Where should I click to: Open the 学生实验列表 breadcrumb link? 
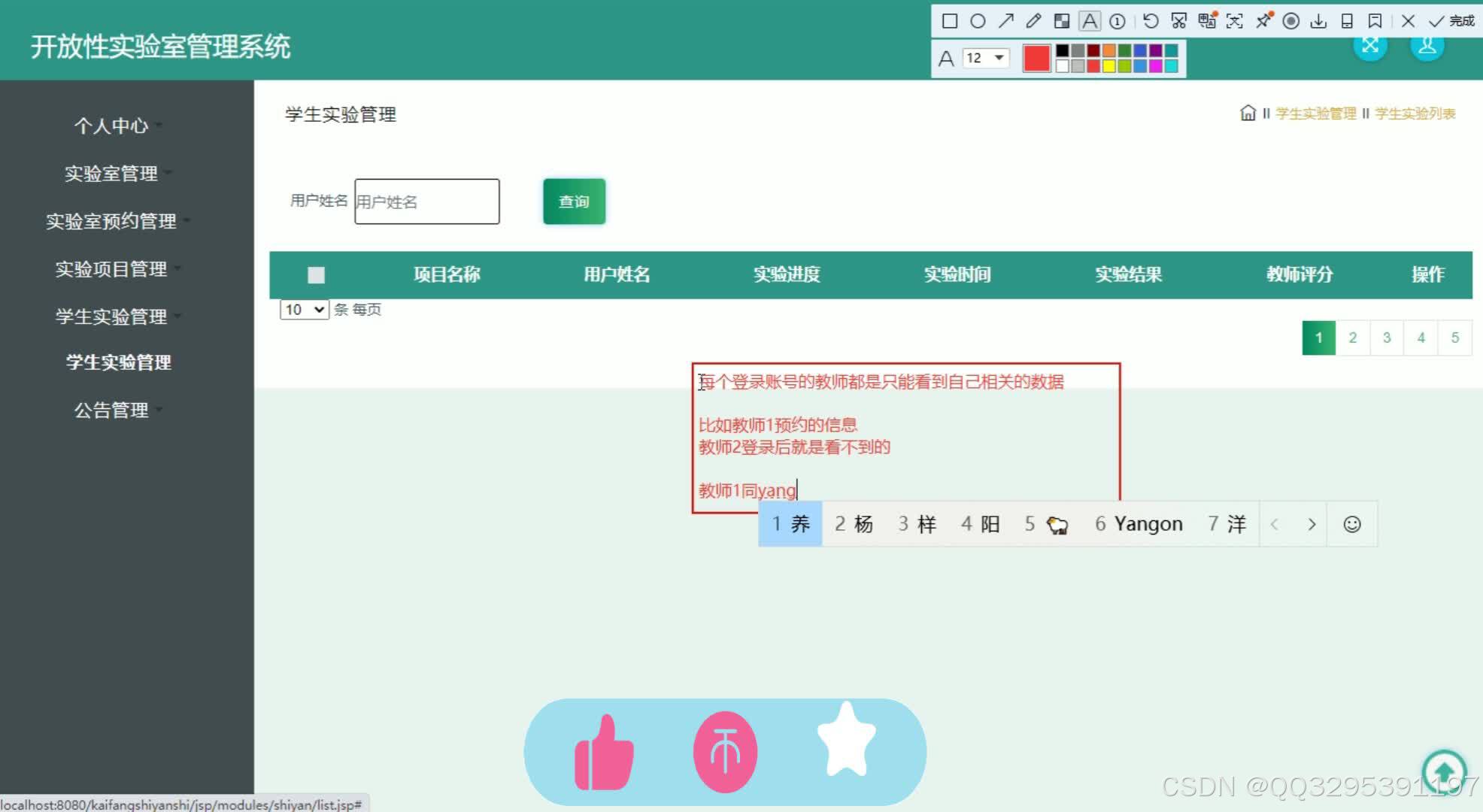point(1415,114)
